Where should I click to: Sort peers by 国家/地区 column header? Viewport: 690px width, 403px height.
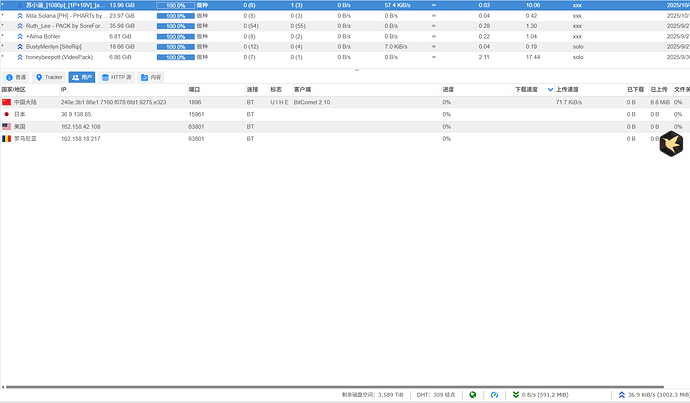coord(18,90)
